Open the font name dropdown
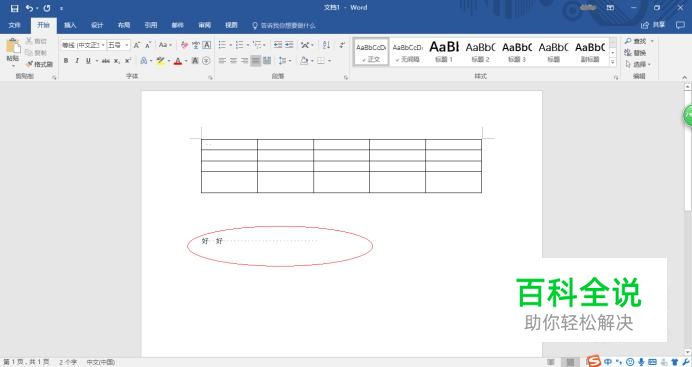Viewport: 692px width, 367px height. click(x=103, y=45)
